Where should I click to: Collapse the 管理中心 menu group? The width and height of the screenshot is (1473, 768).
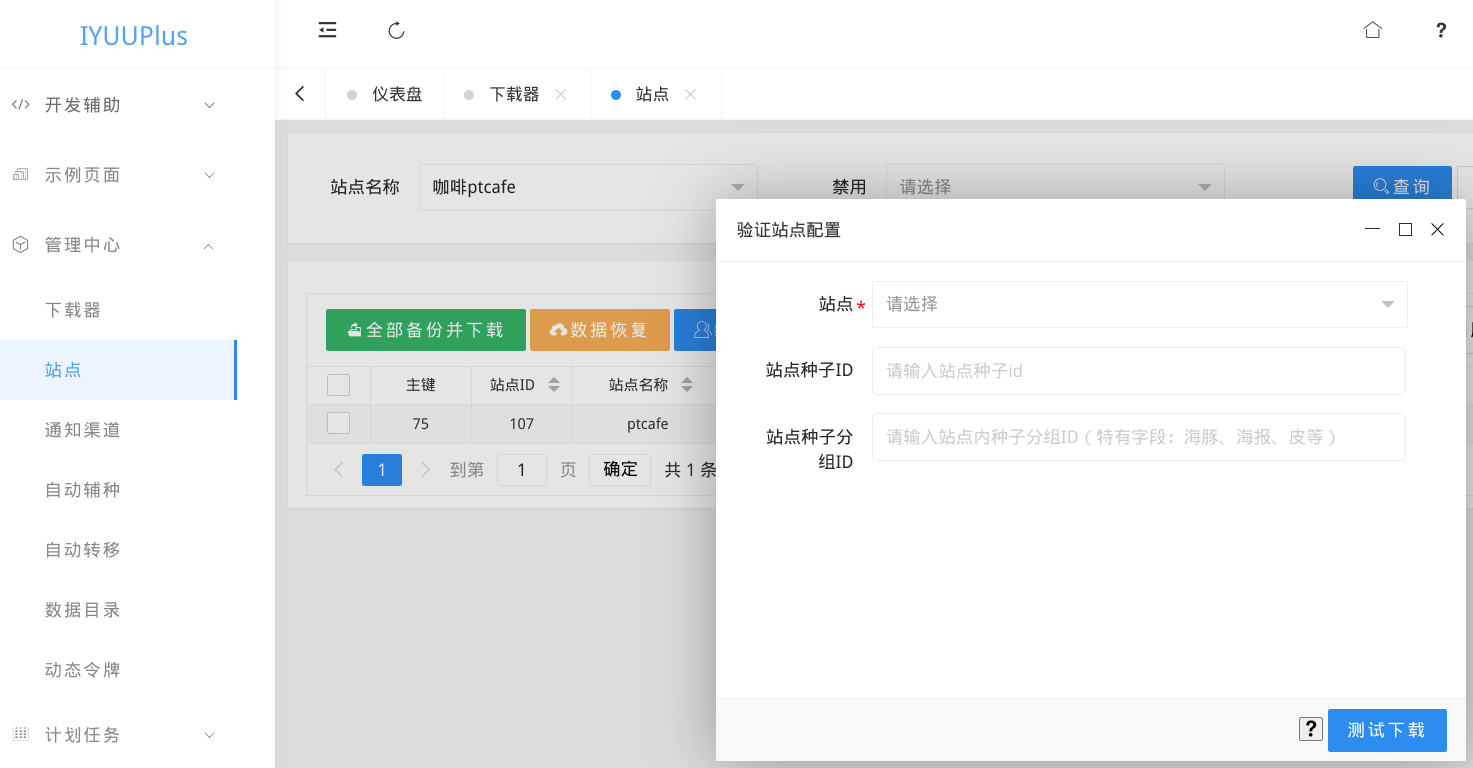[x=209, y=245]
